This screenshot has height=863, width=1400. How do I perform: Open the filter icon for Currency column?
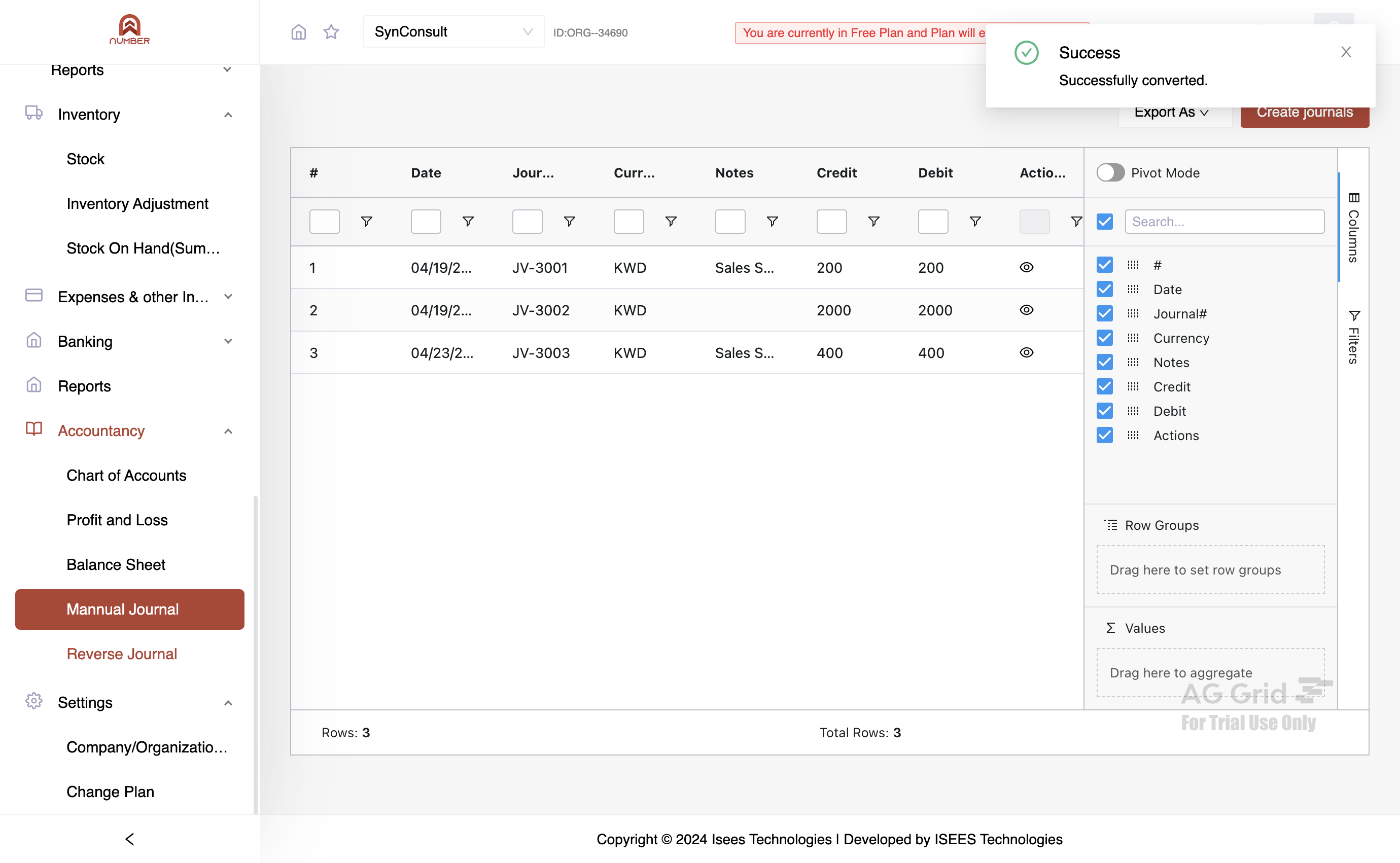tap(671, 222)
